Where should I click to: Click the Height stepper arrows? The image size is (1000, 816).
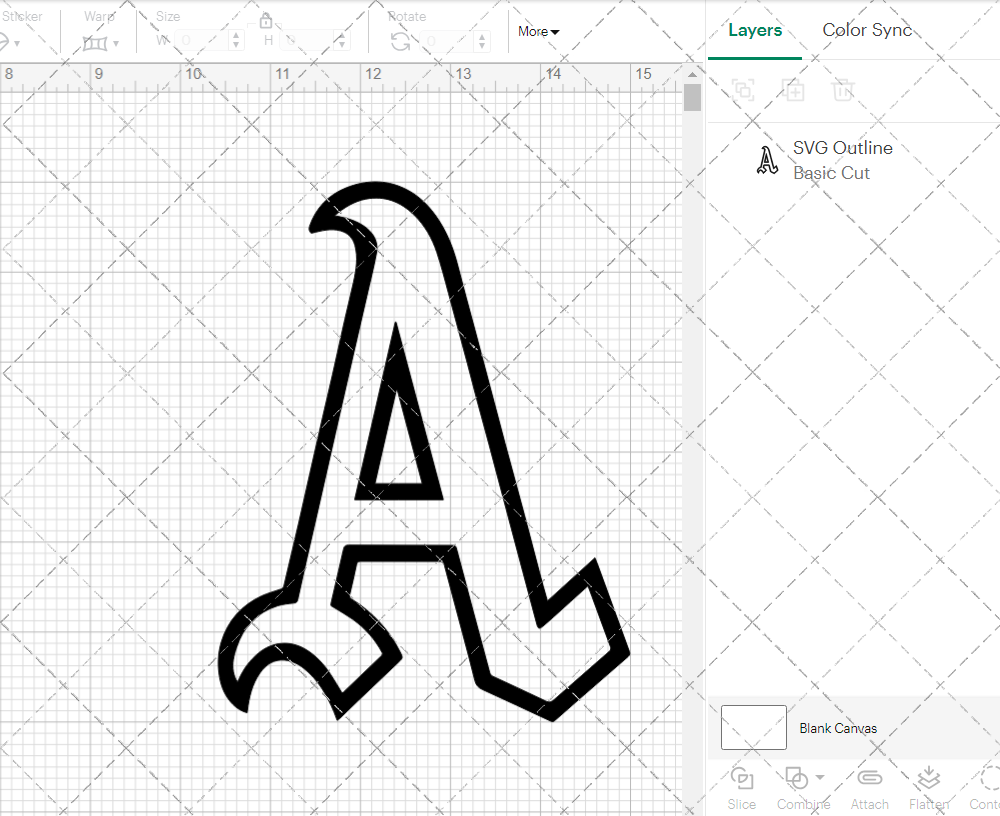point(342,41)
